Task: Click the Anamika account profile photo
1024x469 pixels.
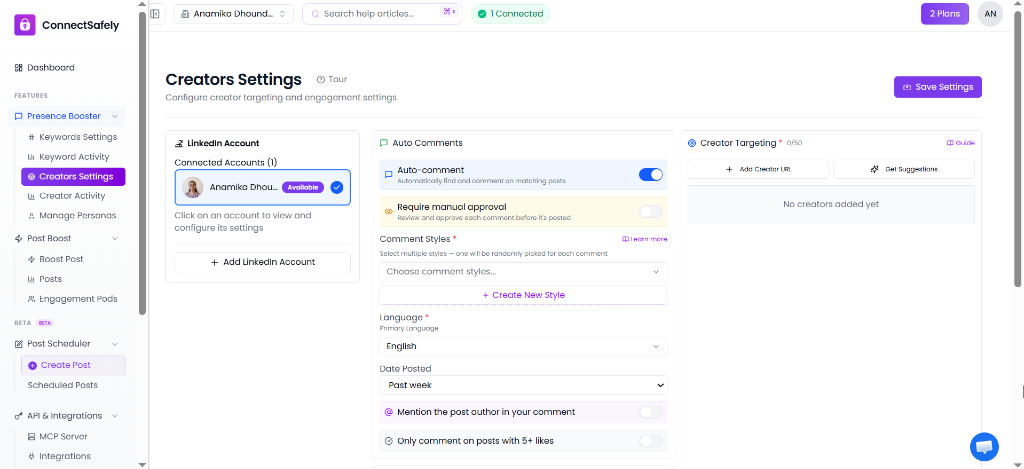Action: [193, 187]
